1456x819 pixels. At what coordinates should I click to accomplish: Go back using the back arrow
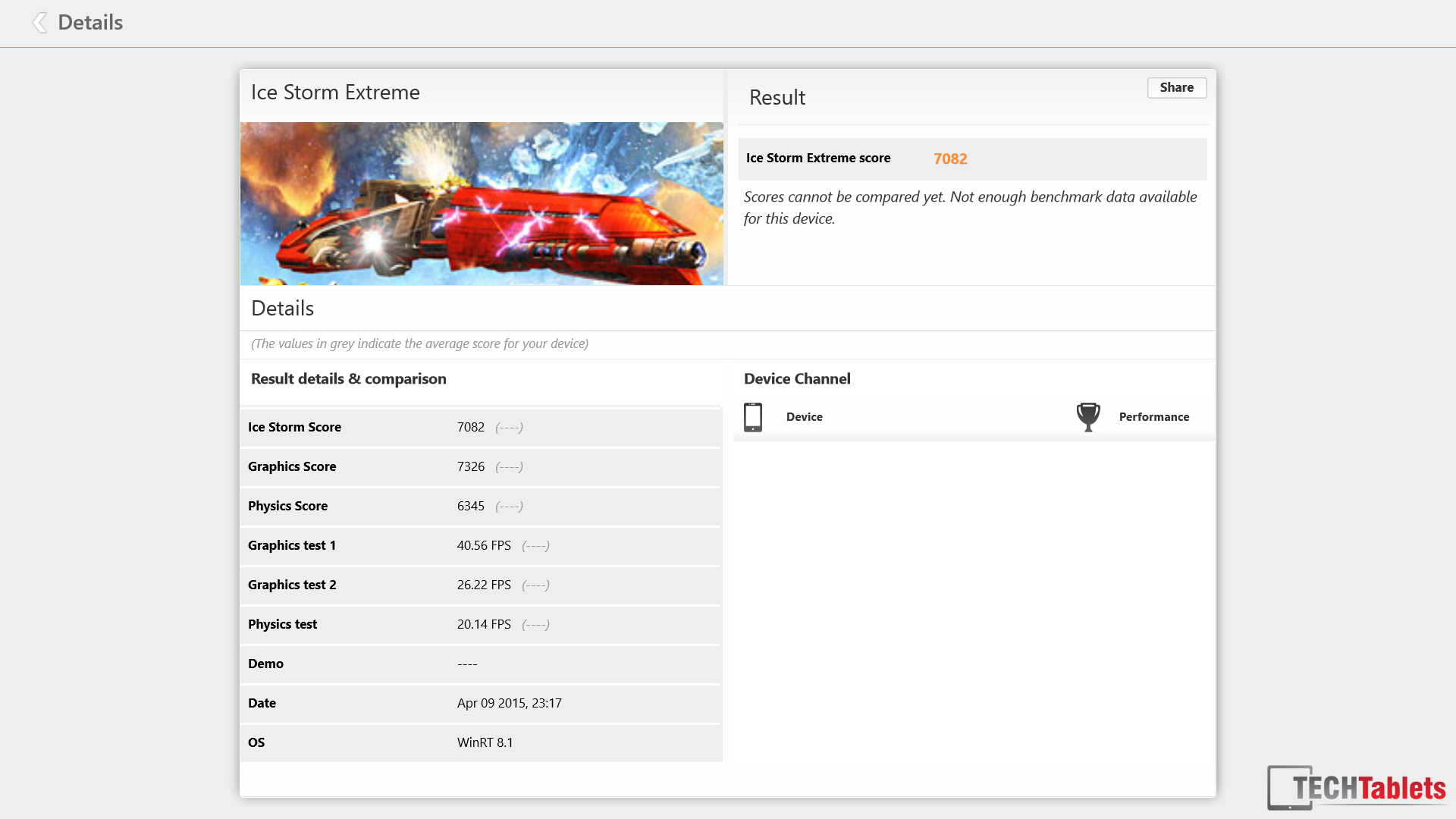[39, 23]
